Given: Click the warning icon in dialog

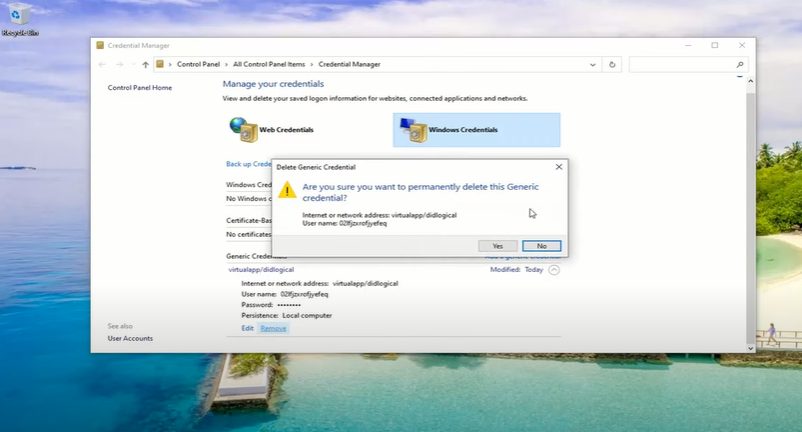Looking at the screenshot, I should click(x=287, y=190).
